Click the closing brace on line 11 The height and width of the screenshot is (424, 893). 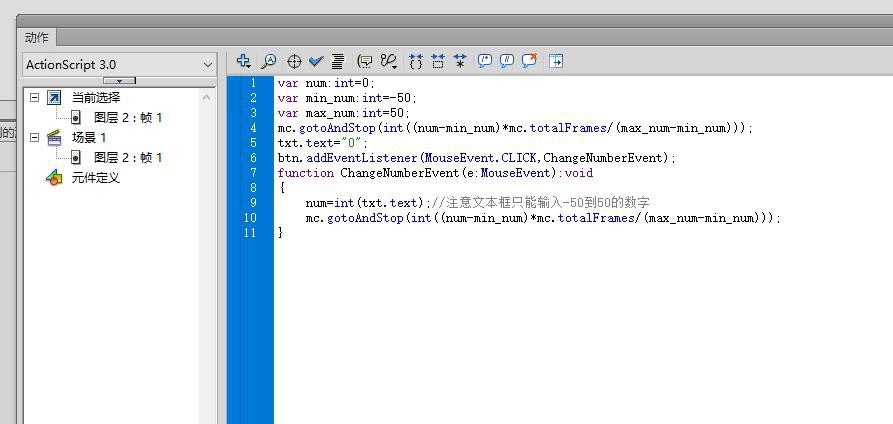(x=280, y=233)
